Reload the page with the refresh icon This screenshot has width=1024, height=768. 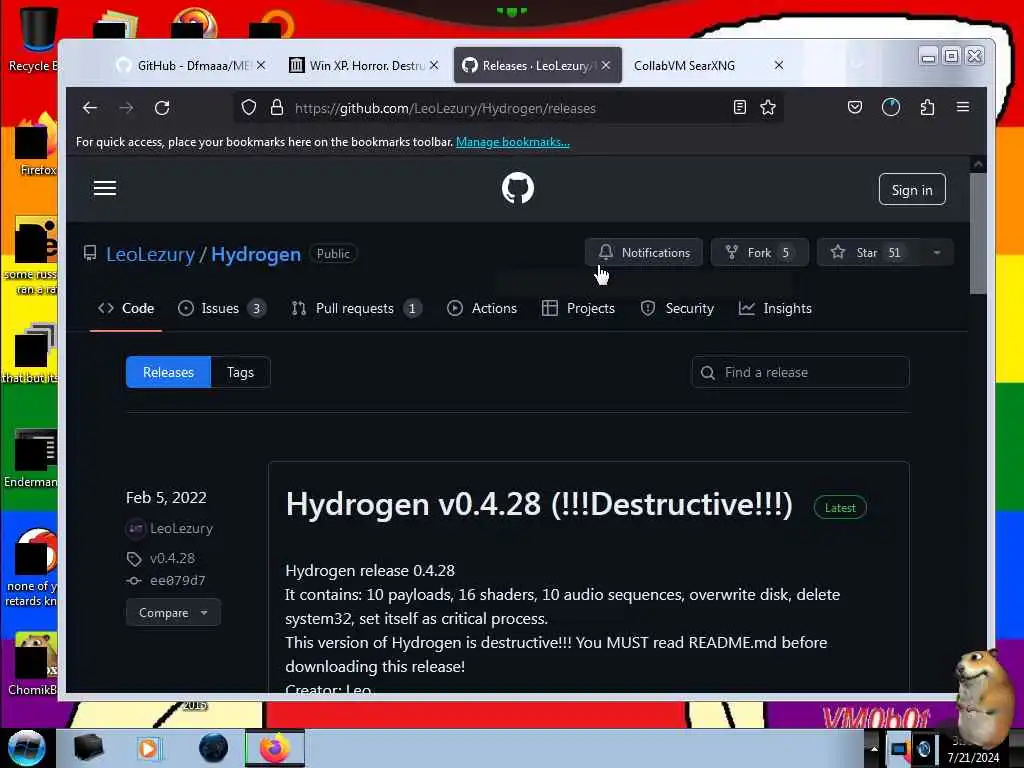tap(162, 108)
